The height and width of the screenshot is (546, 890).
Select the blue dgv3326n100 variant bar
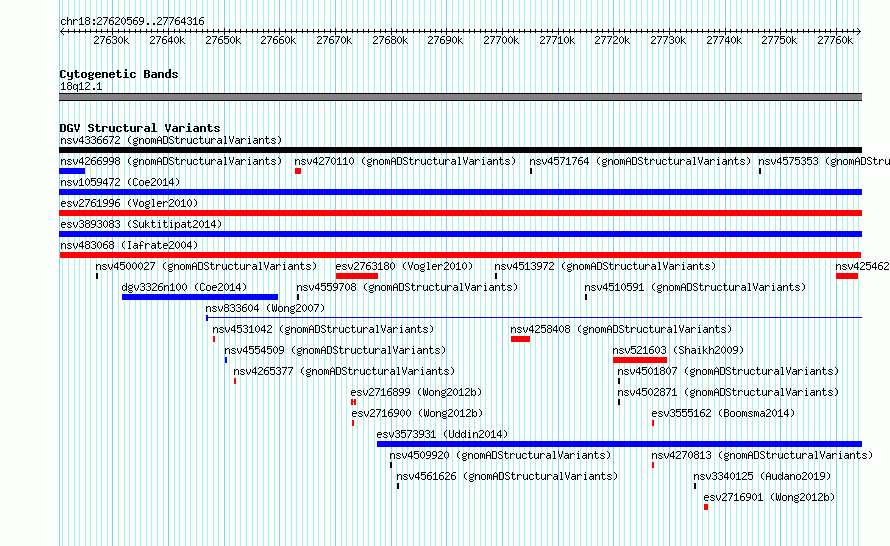[200, 297]
